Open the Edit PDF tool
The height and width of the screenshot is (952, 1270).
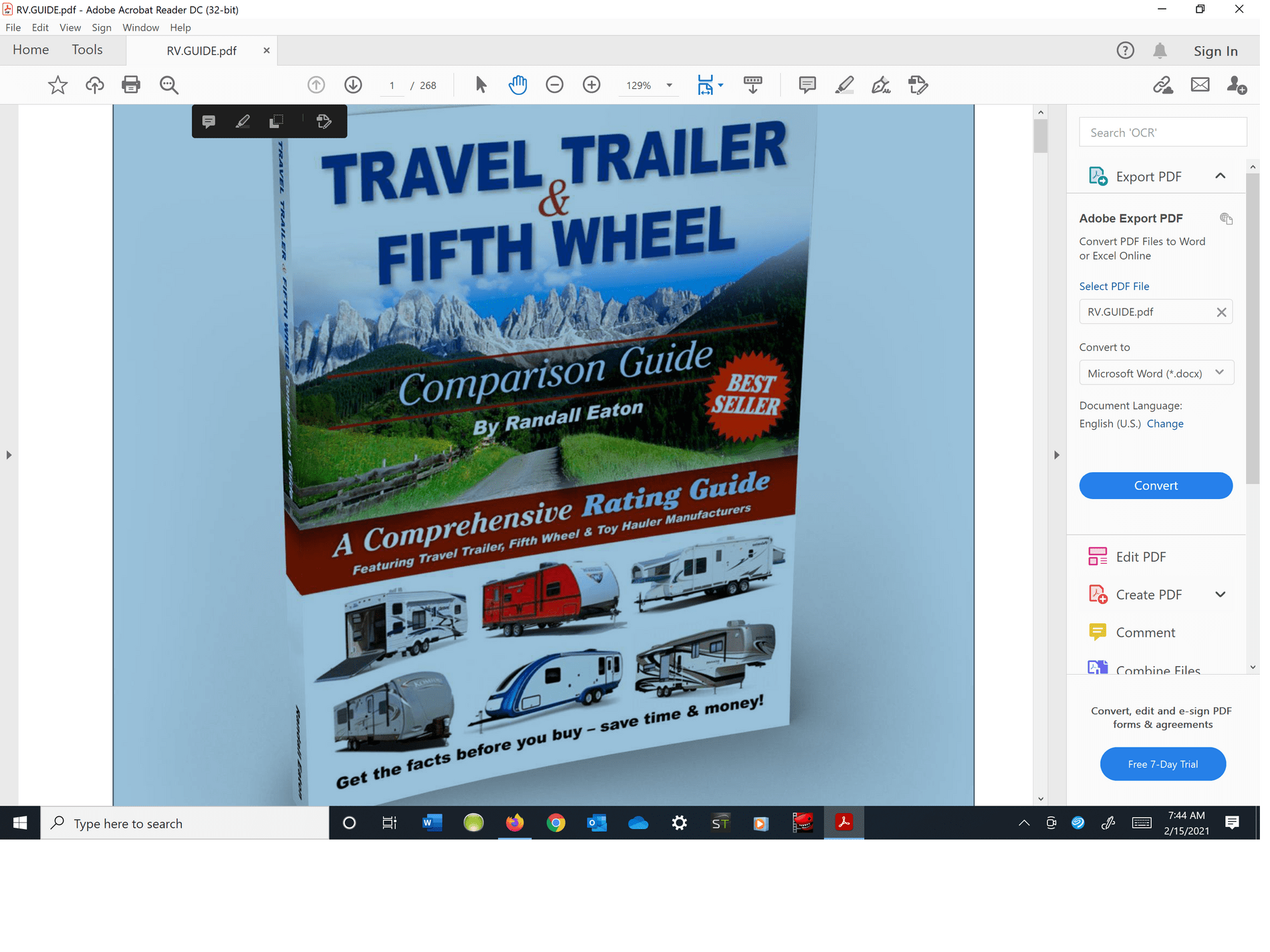1141,557
